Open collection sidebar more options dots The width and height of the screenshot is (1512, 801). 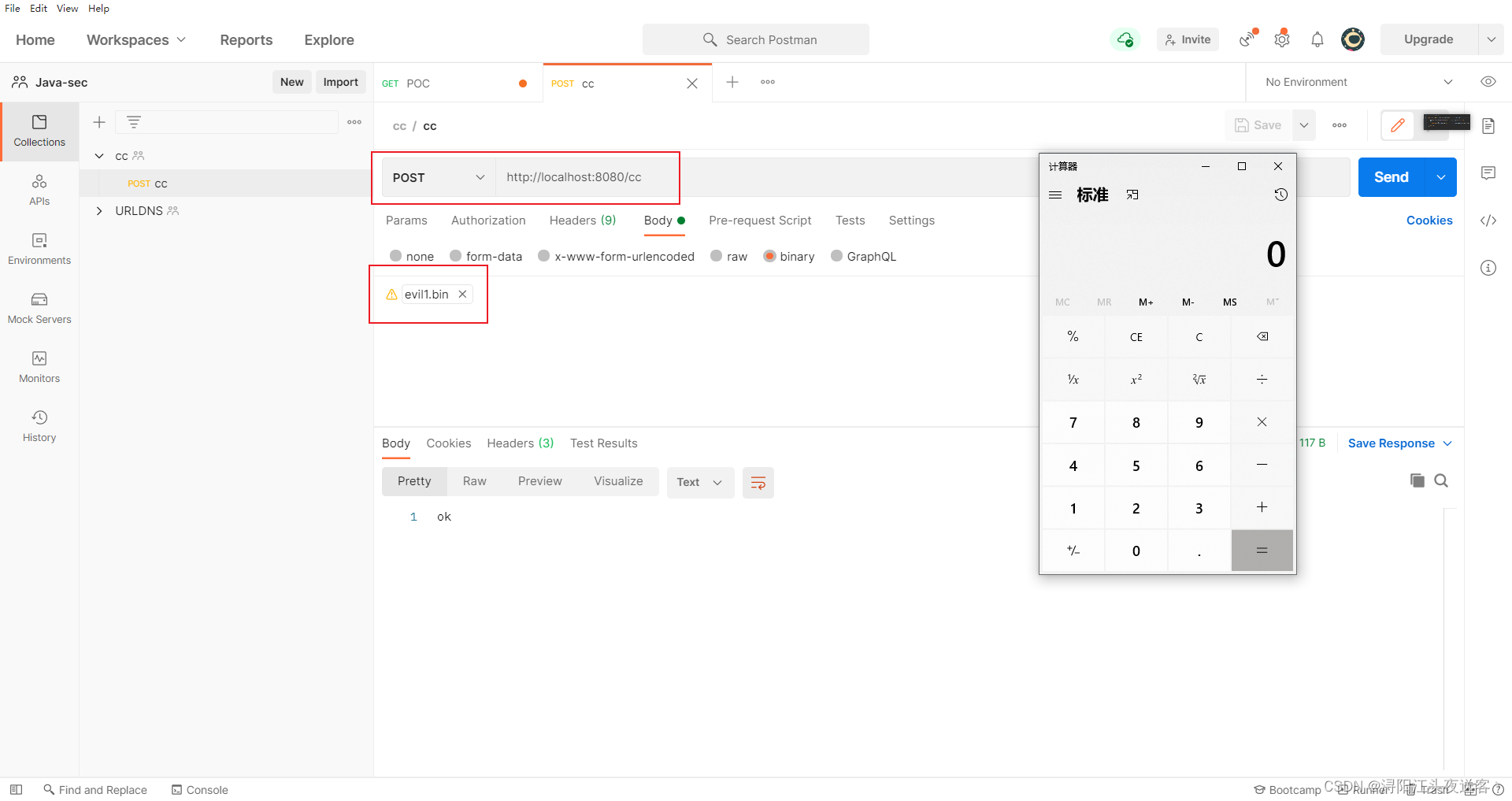(354, 122)
